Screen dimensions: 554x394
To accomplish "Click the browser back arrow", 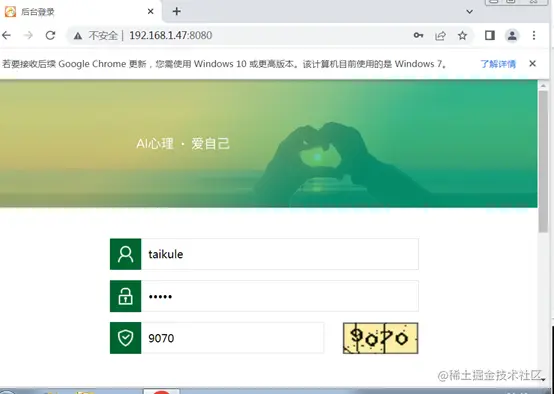I will (6, 35).
